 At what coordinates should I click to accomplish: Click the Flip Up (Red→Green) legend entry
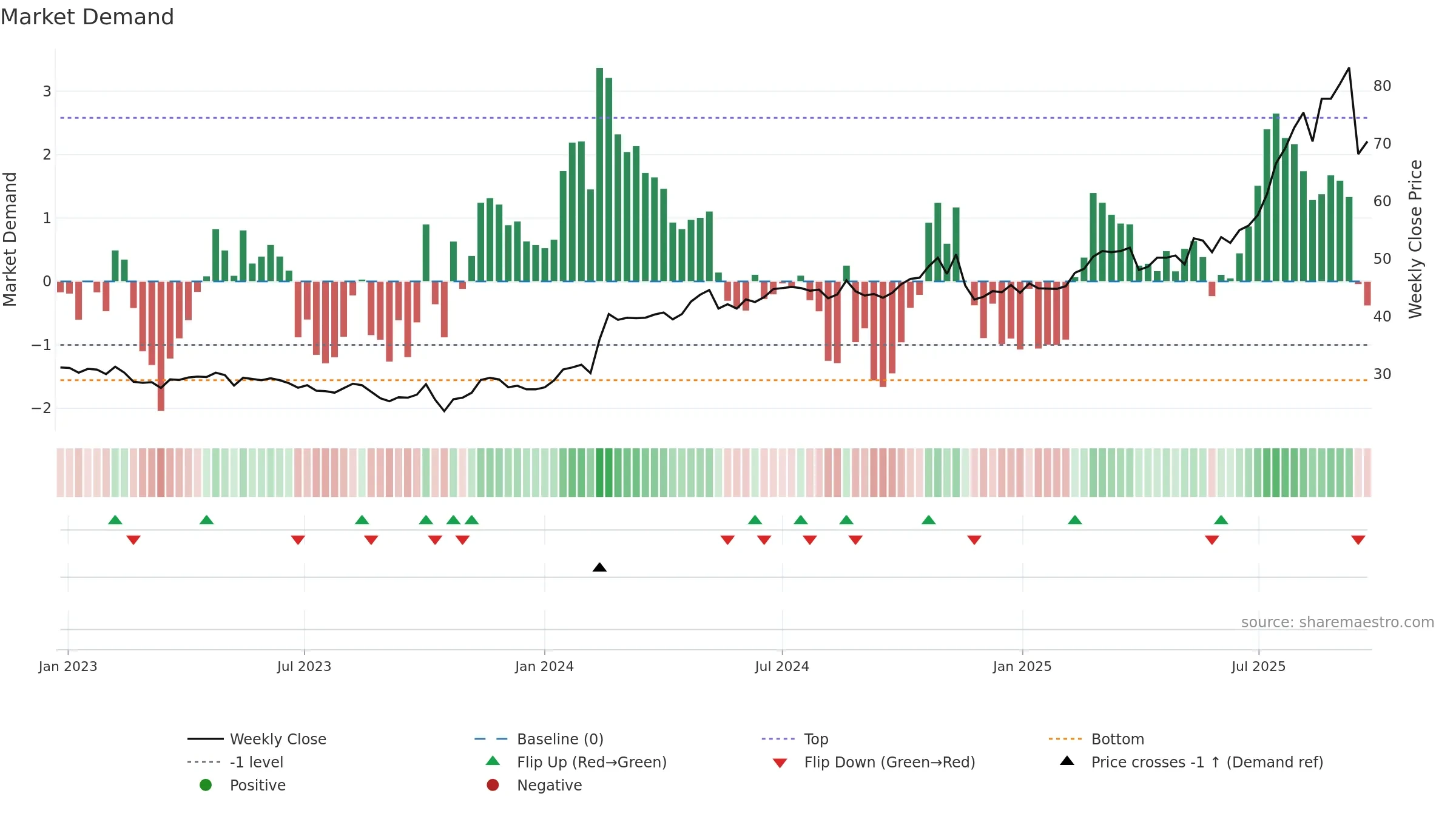pos(576,762)
